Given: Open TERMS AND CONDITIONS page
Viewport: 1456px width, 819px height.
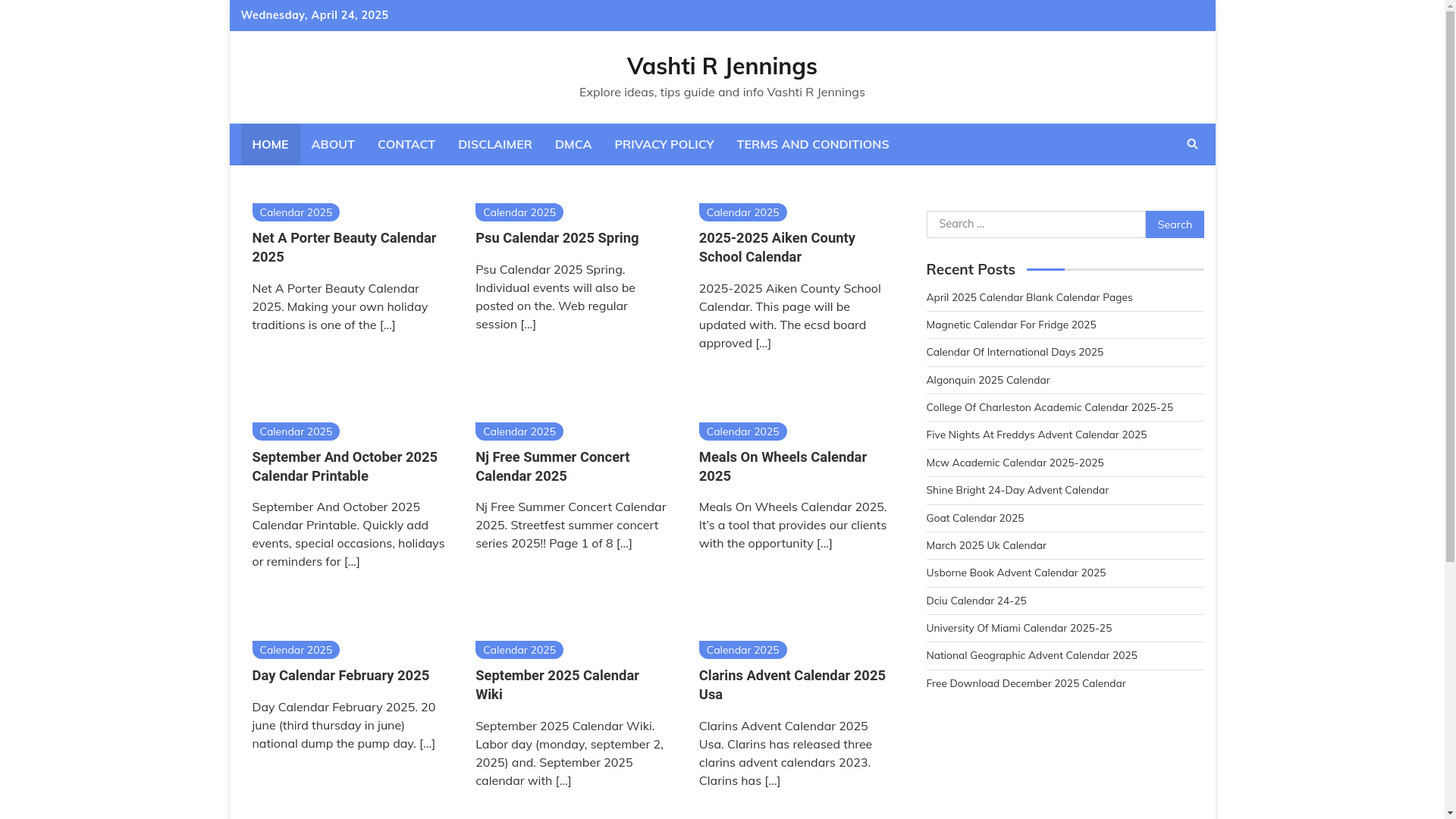Looking at the screenshot, I should click(813, 144).
